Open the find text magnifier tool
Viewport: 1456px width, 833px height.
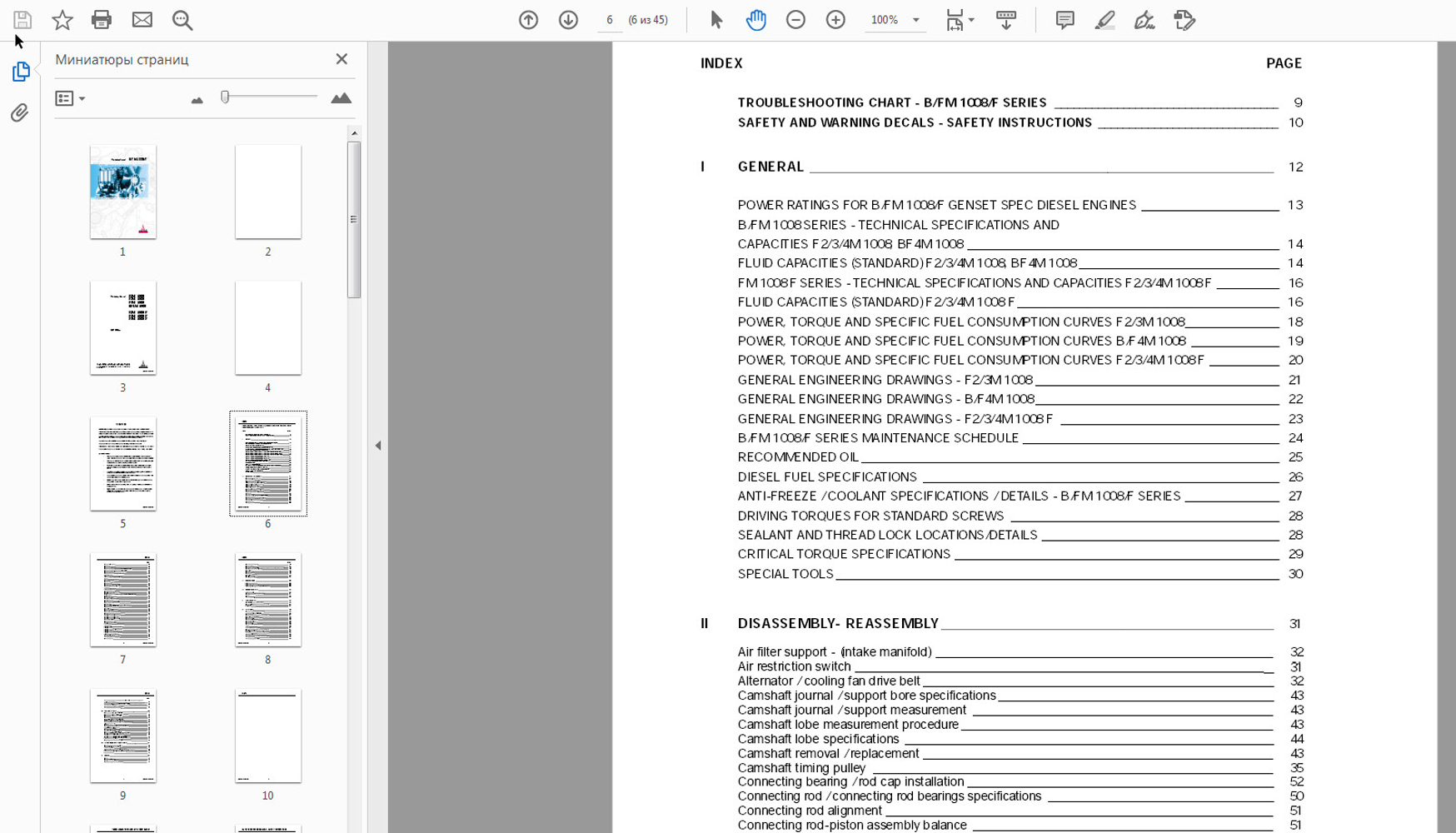tap(182, 20)
